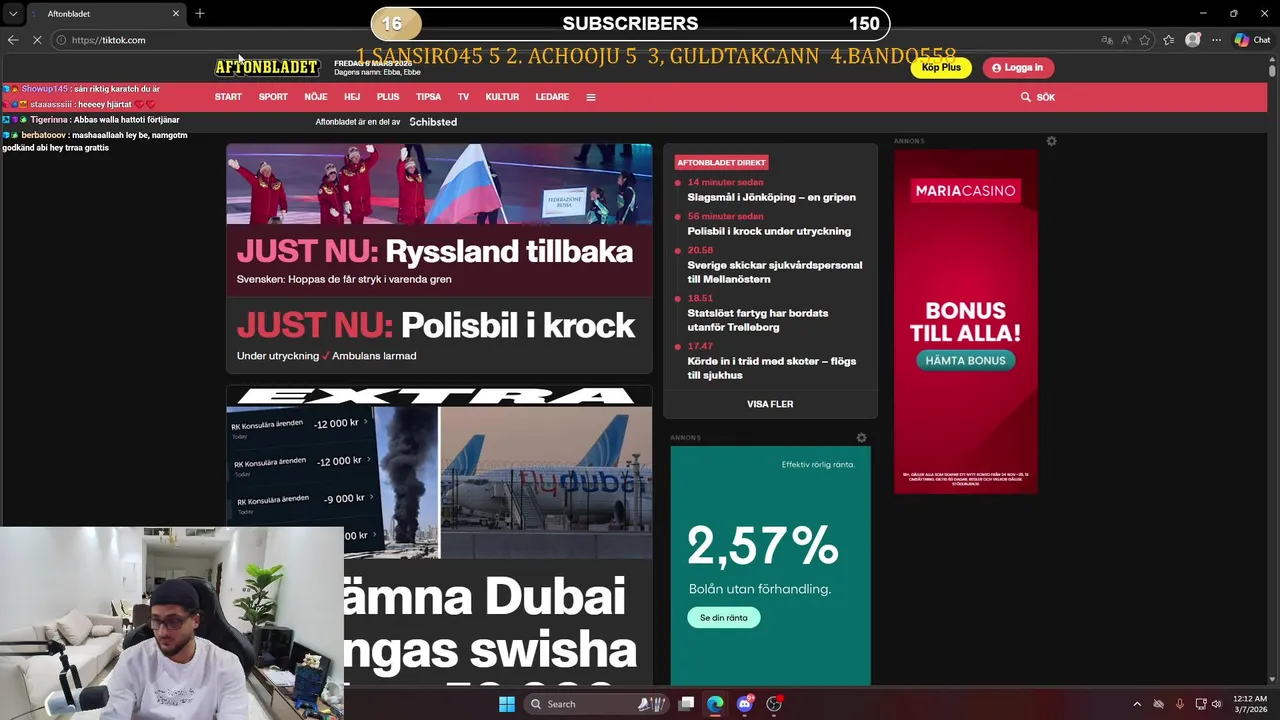The width and height of the screenshot is (1280, 720).
Task: Stop loading the page
Action: pos(37,40)
